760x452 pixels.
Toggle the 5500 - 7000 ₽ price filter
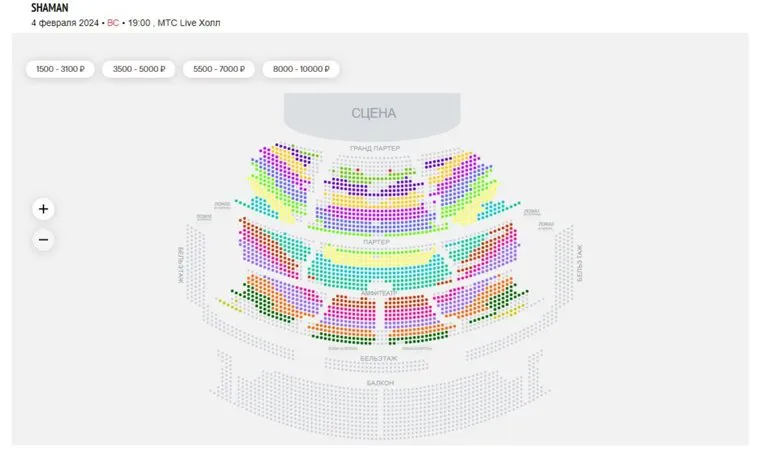[x=218, y=69]
